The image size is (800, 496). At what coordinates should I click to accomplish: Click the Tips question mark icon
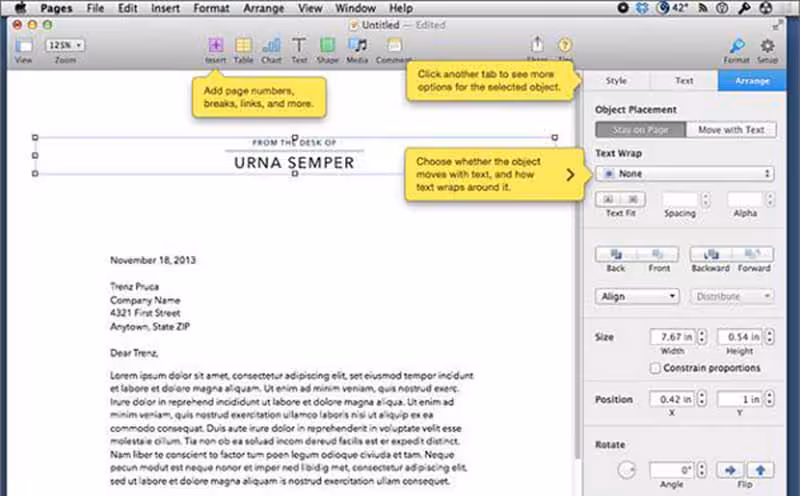click(x=565, y=45)
